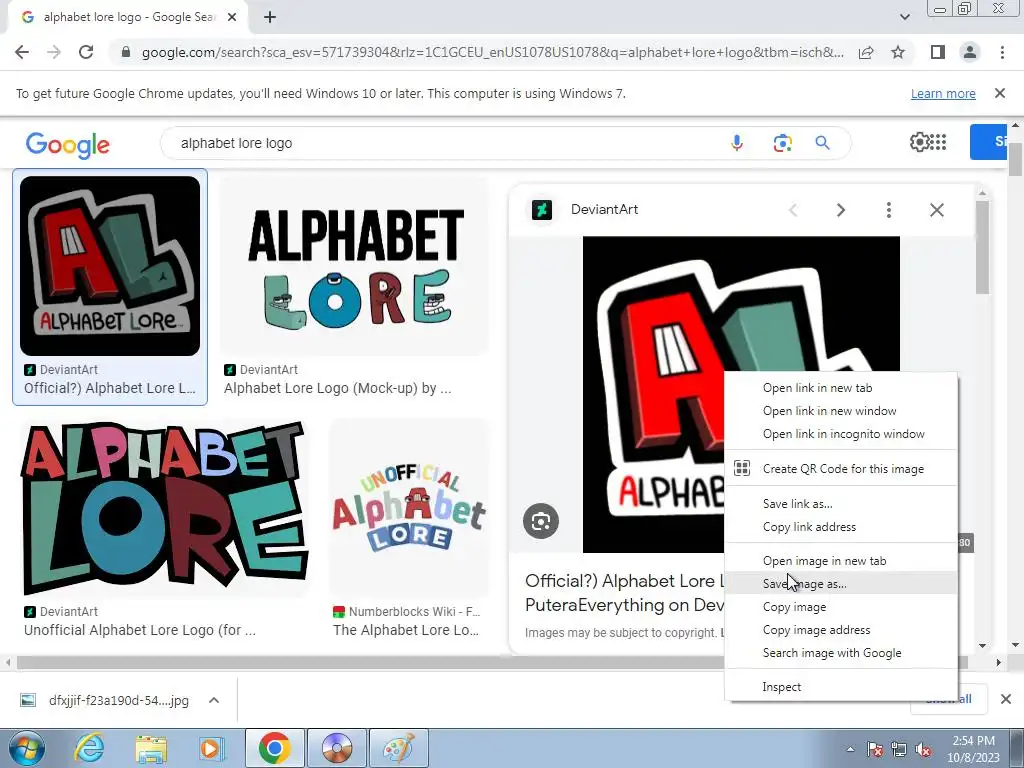Switch to Paint in the taskbar
Screen dimensions: 1024x768
click(398, 748)
